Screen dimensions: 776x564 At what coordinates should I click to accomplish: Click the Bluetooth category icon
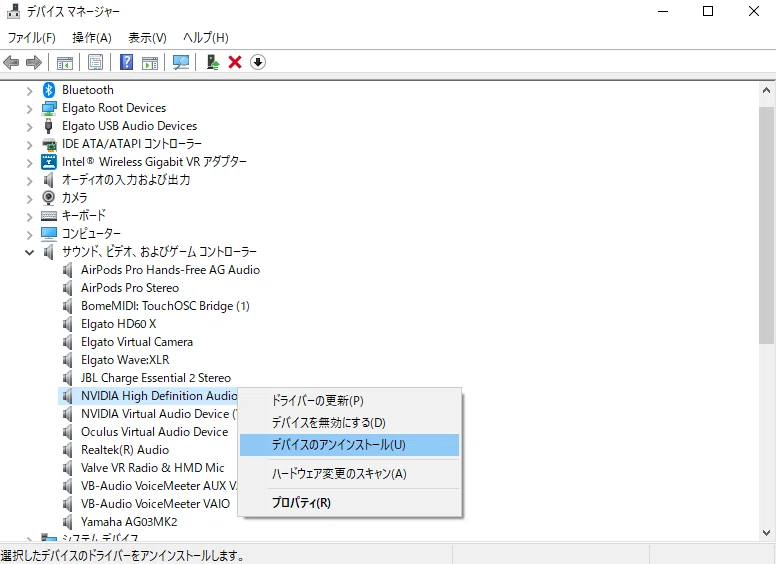[48, 90]
